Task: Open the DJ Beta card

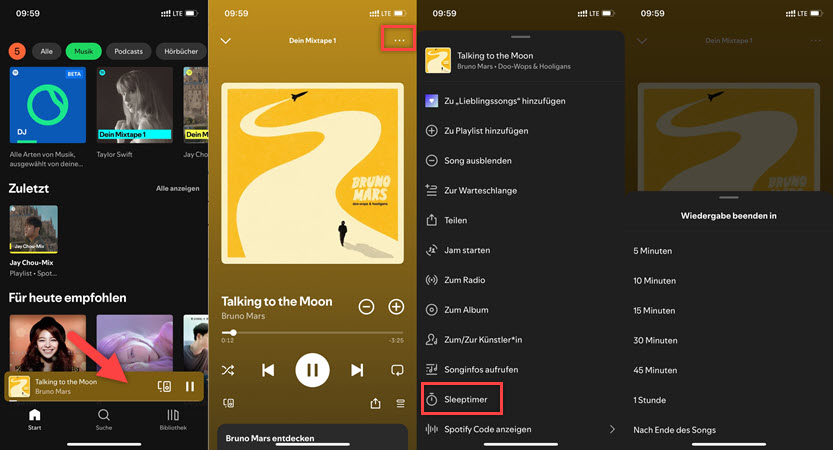Action: tap(48, 105)
